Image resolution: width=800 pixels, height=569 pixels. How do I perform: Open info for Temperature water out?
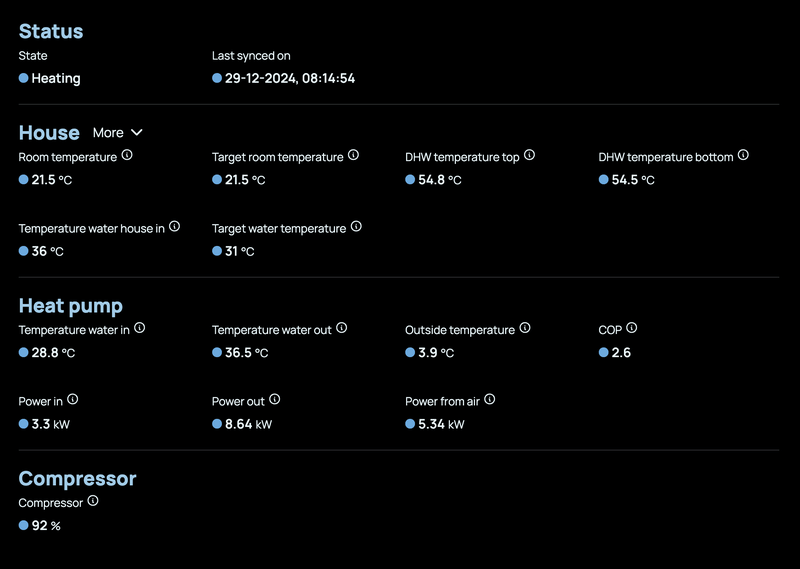coord(341,328)
